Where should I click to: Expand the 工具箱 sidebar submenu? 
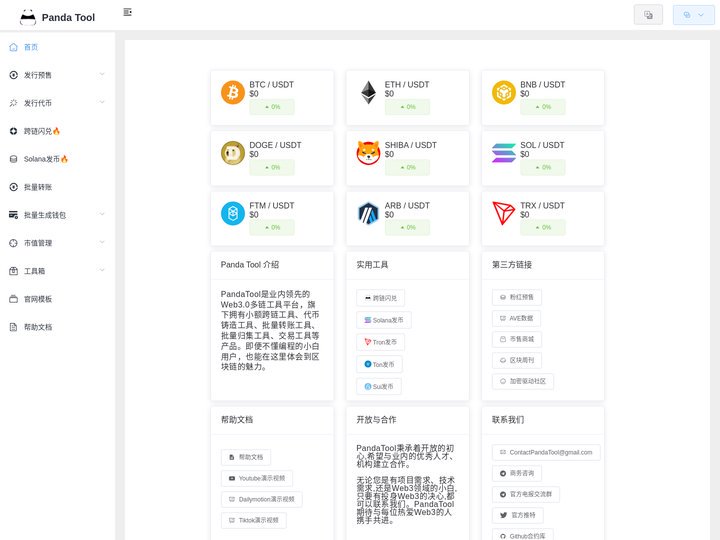tap(57, 271)
